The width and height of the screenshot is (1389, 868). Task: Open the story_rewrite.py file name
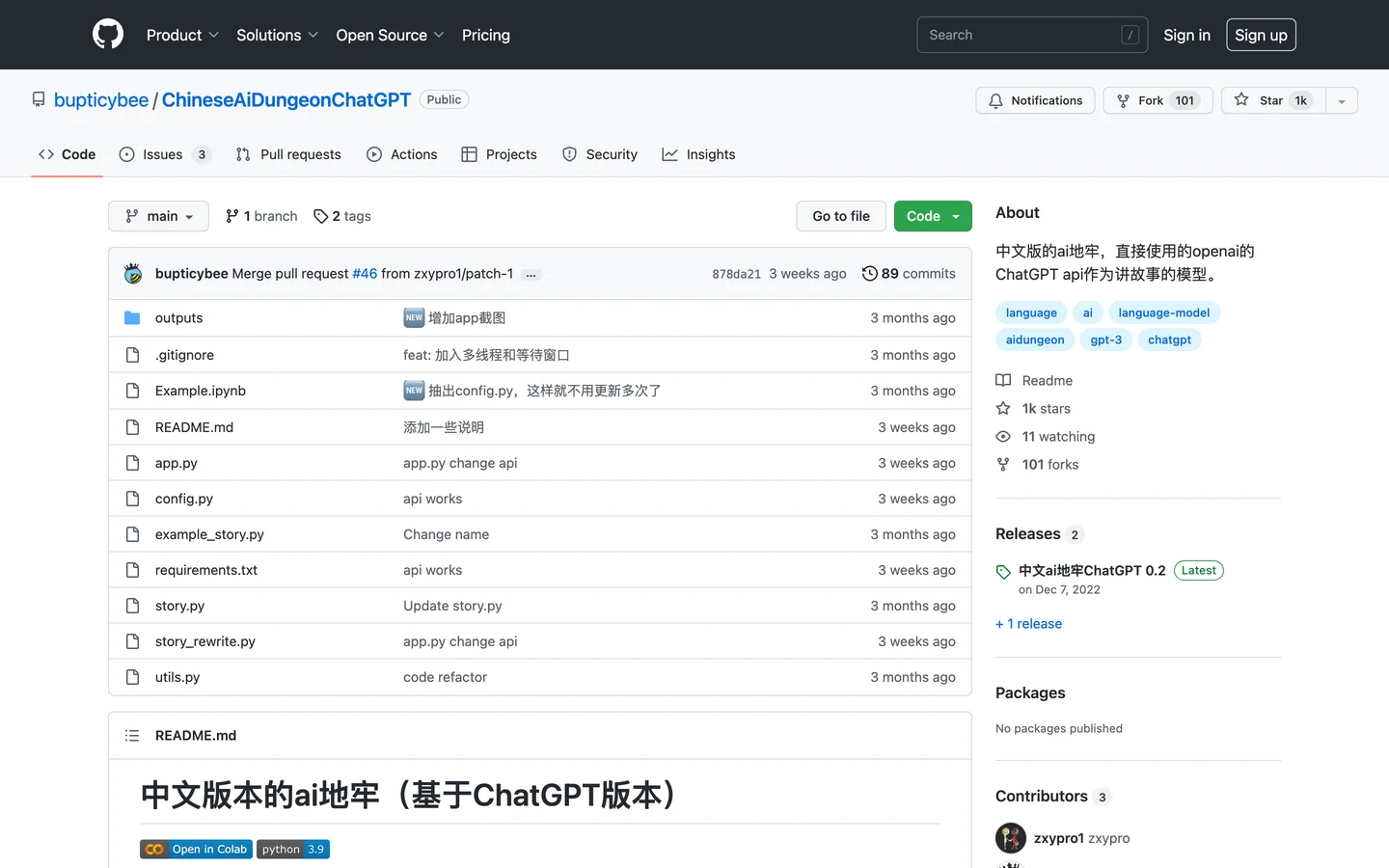coord(205,641)
